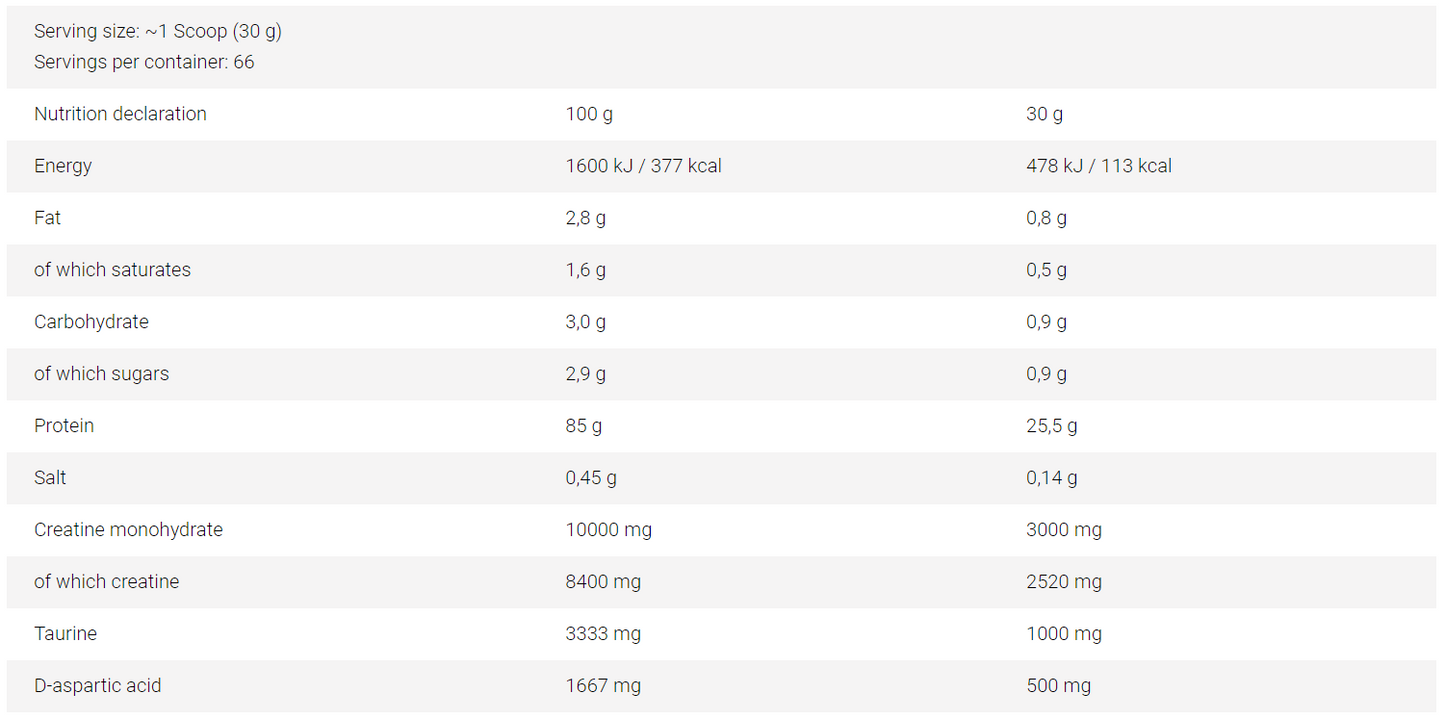
Task: Click the 'Salt' row label
Action: pyautogui.click(x=50, y=478)
